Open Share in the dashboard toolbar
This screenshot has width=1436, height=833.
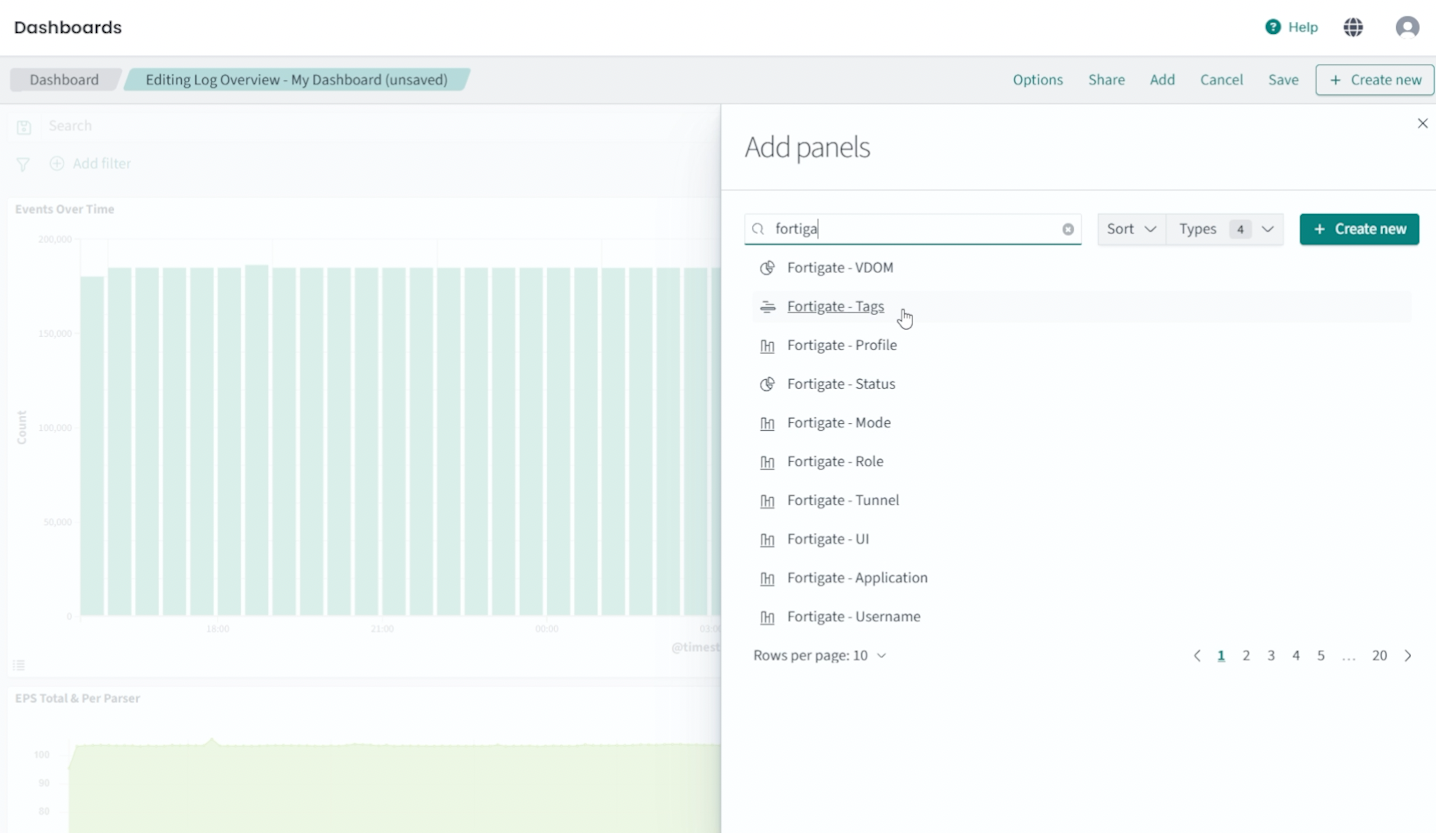click(1107, 80)
